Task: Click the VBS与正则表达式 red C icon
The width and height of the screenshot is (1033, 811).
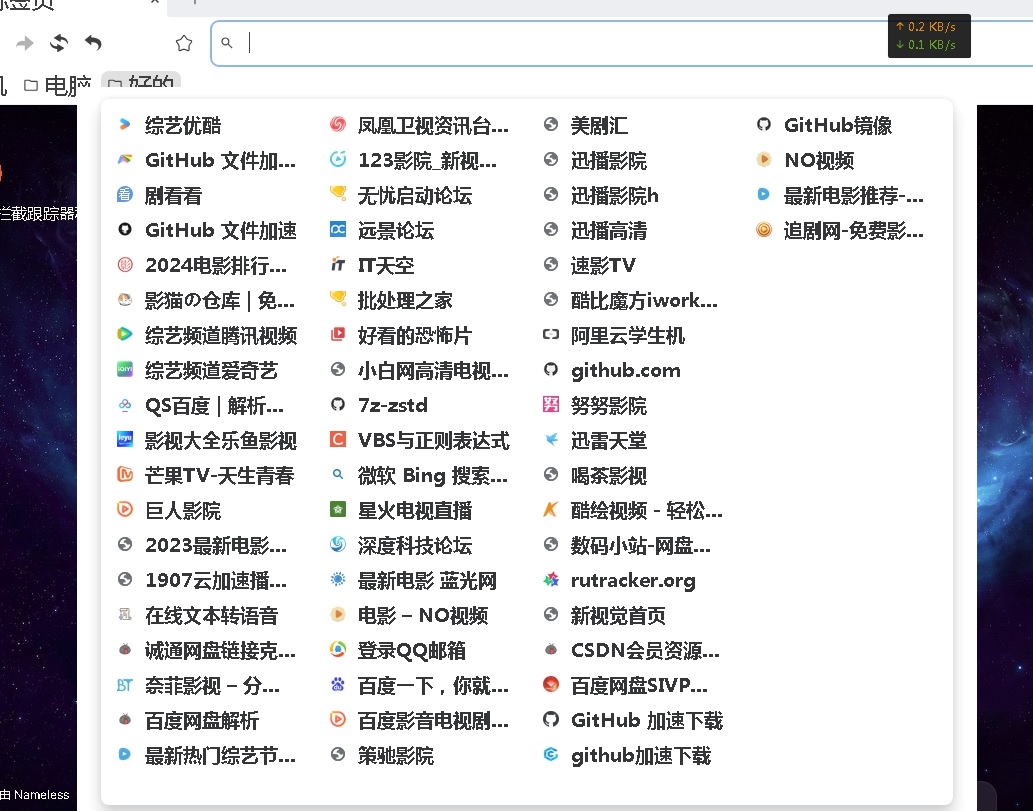Action: (338, 439)
